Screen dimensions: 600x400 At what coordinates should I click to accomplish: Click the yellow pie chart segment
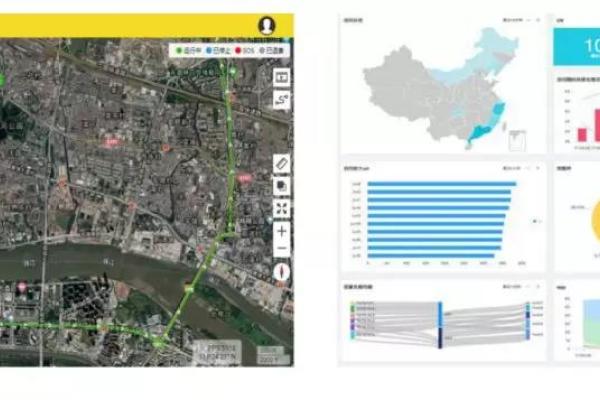click(596, 220)
